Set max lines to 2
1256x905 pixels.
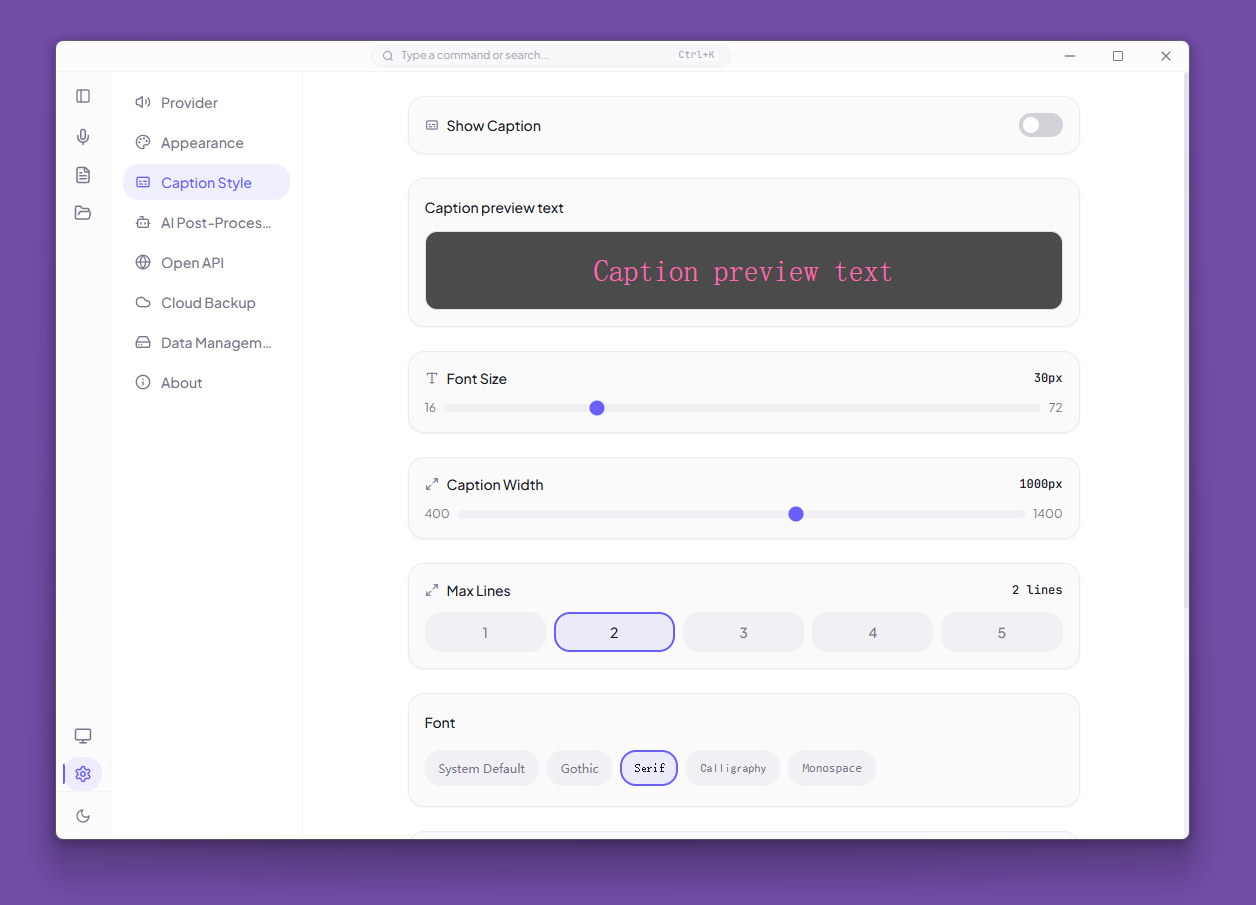coord(614,632)
